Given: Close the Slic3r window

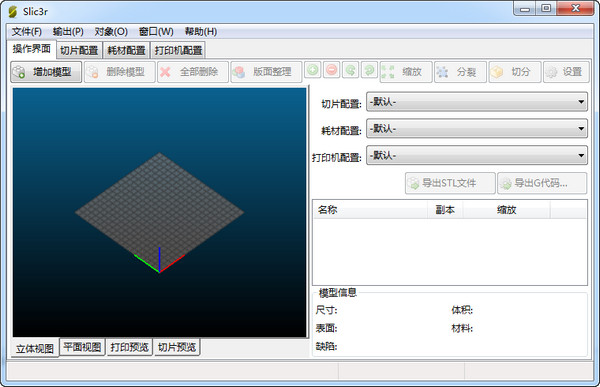Looking at the screenshot, I should (x=575, y=8).
